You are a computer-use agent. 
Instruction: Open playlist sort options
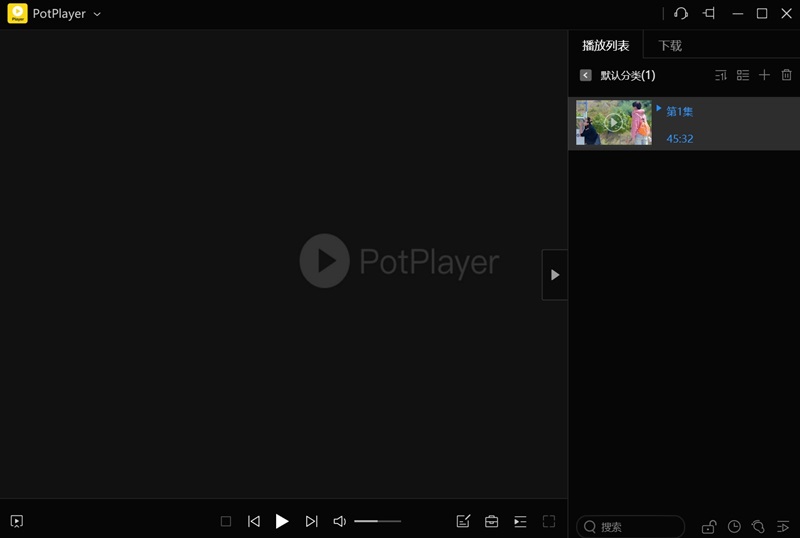tap(720, 76)
